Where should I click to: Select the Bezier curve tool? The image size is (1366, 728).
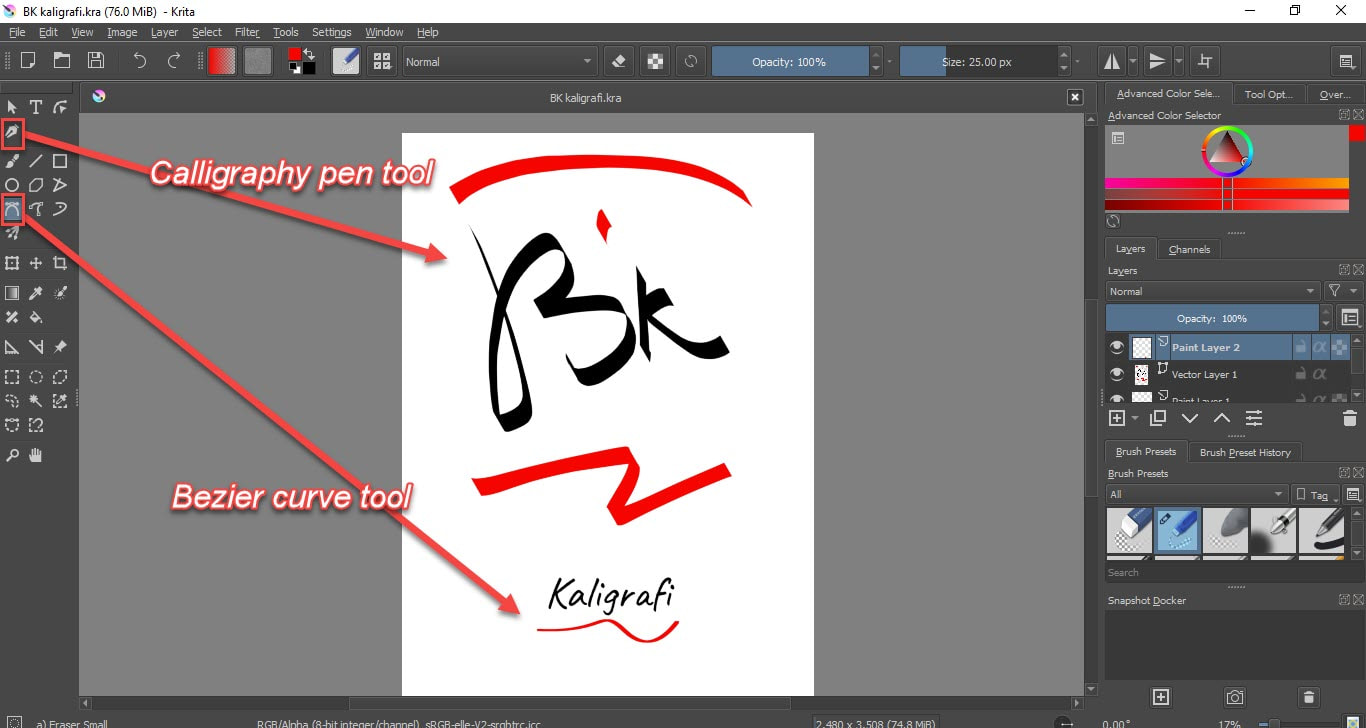point(12,209)
